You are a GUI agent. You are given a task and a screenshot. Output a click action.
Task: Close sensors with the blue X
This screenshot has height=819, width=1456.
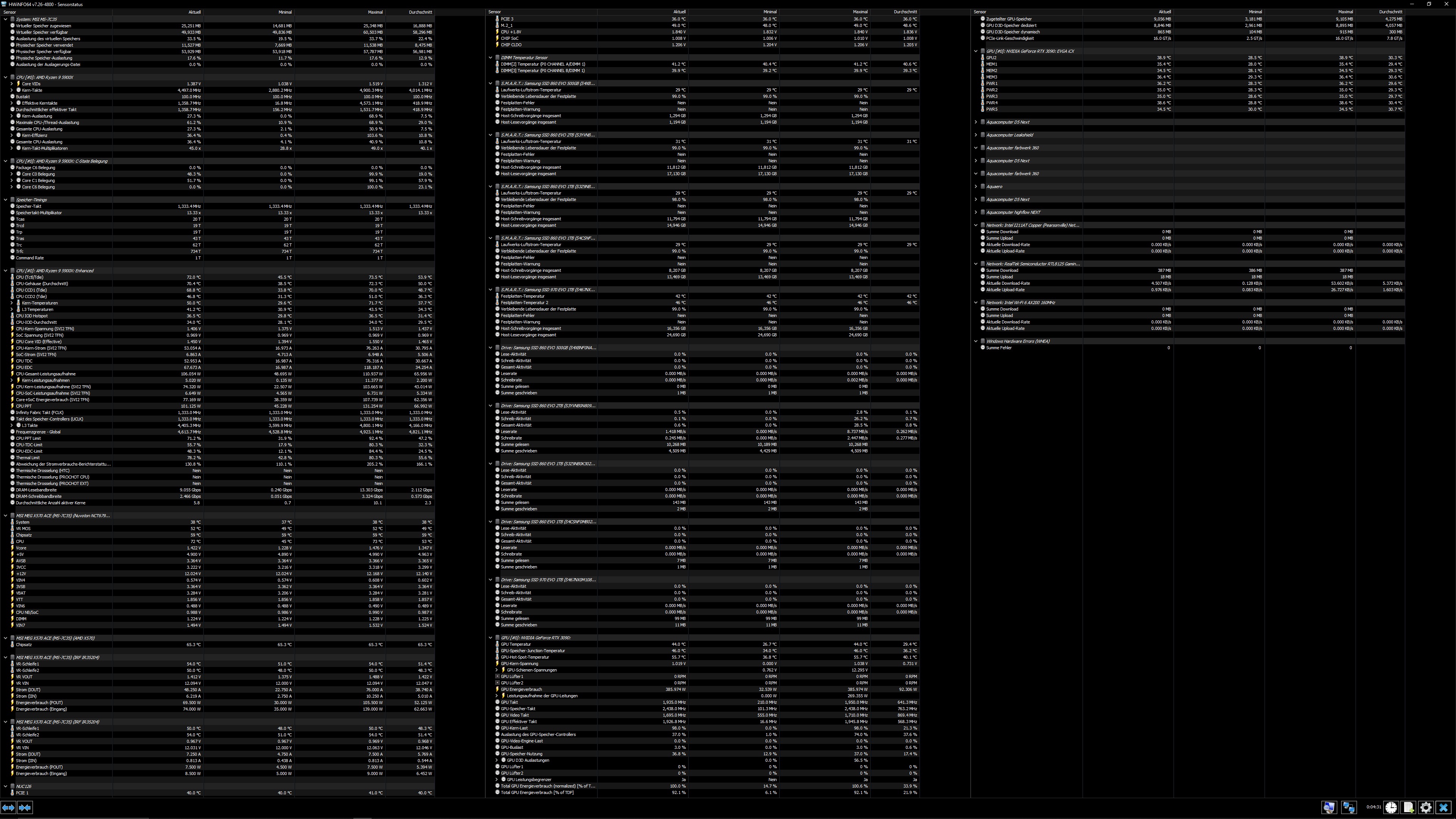(1443, 808)
